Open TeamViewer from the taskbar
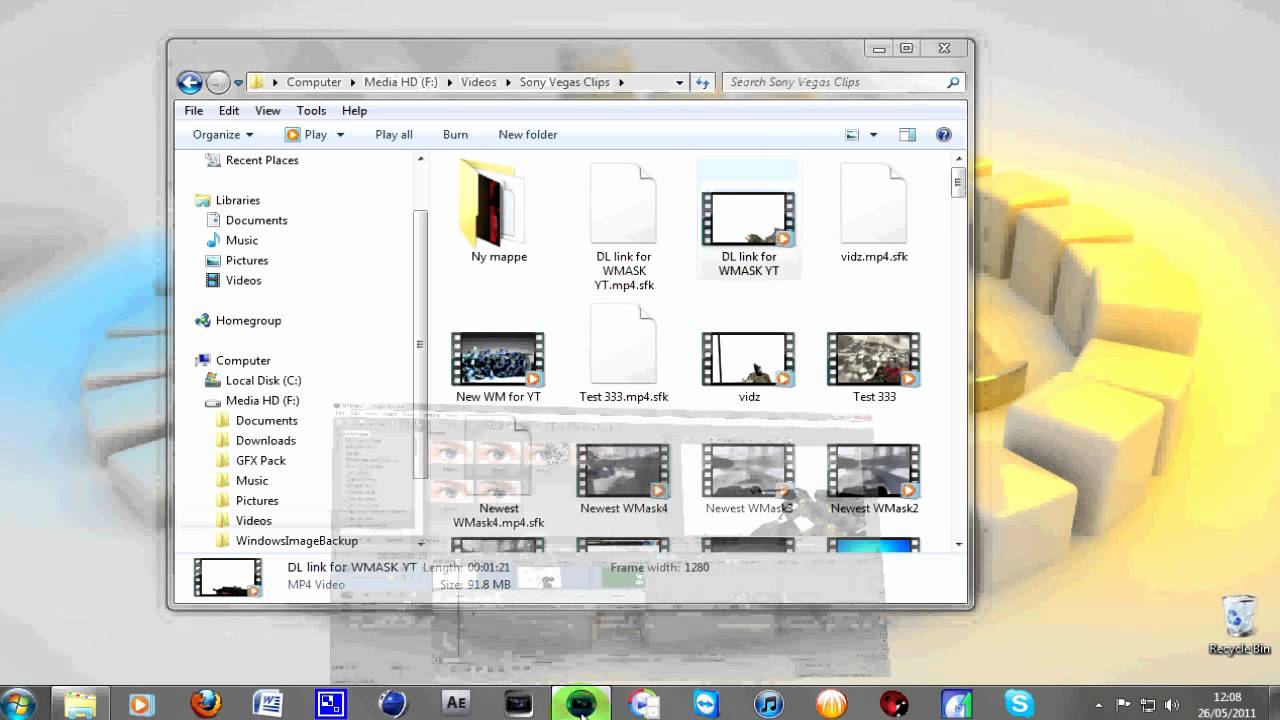This screenshot has width=1280, height=720. click(x=706, y=704)
